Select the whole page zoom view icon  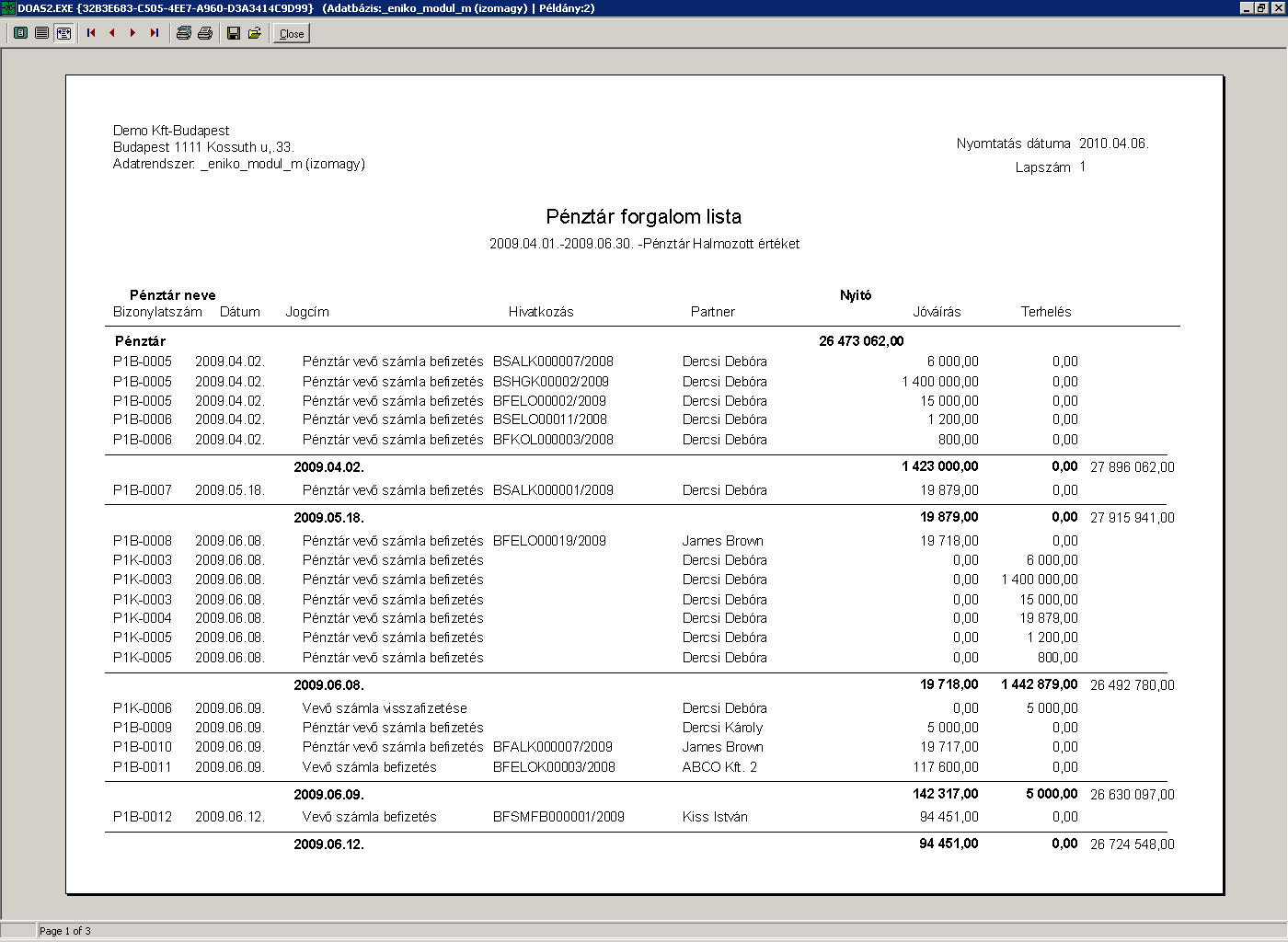(x=20, y=33)
